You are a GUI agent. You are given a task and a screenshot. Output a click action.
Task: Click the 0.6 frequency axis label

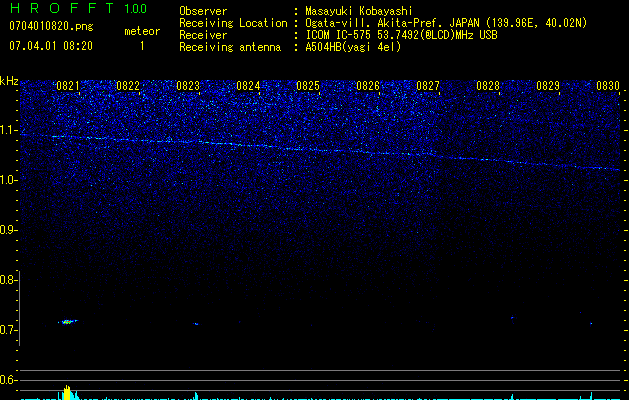pos(8,380)
